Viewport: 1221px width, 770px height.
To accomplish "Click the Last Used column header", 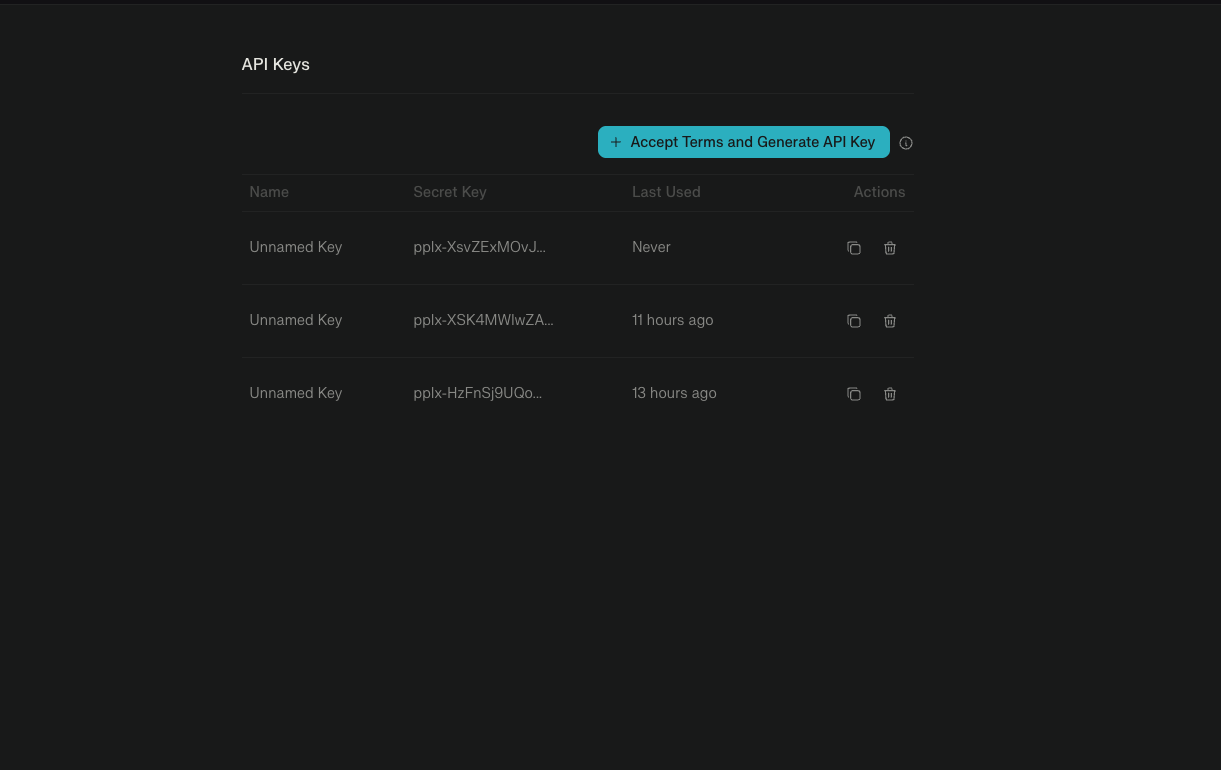I will coord(666,192).
